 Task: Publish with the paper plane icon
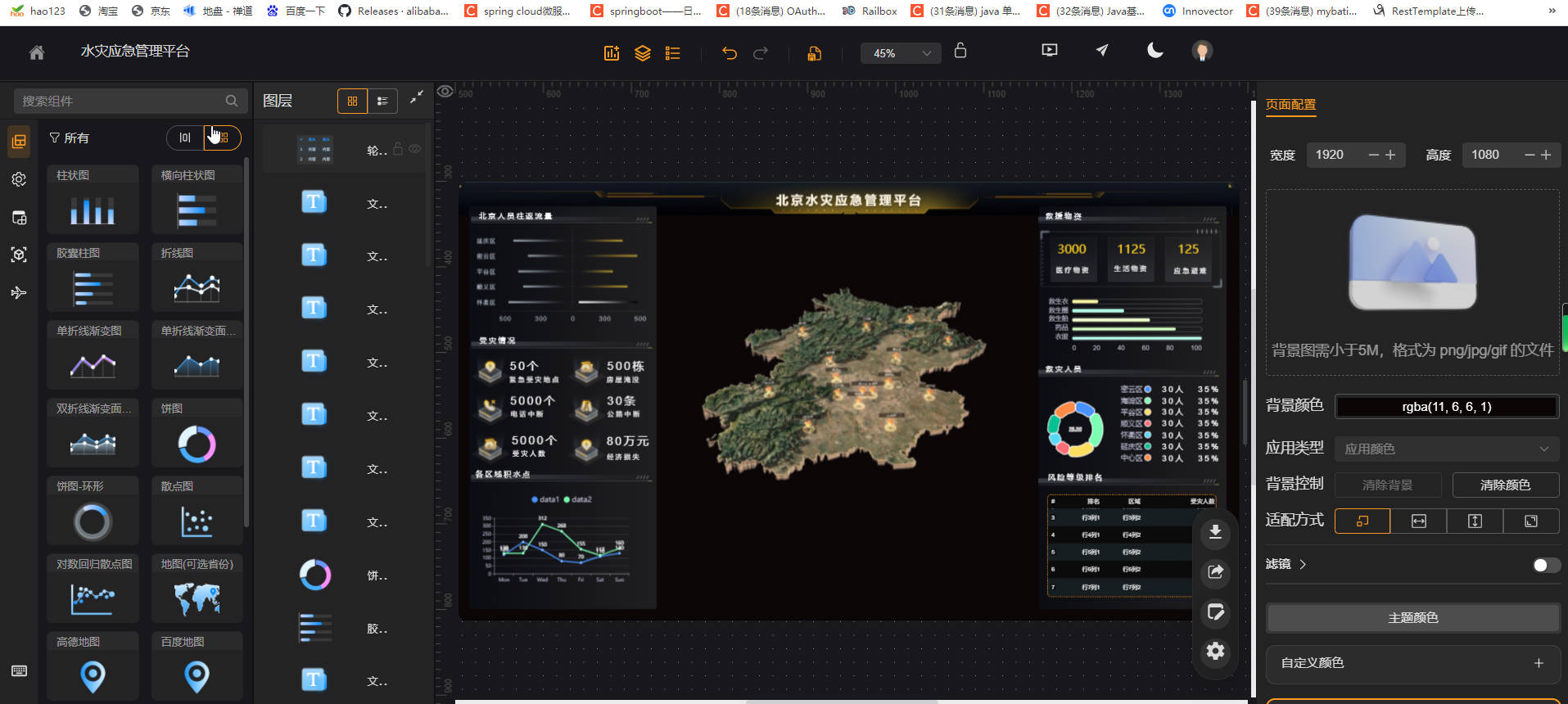tap(1102, 51)
